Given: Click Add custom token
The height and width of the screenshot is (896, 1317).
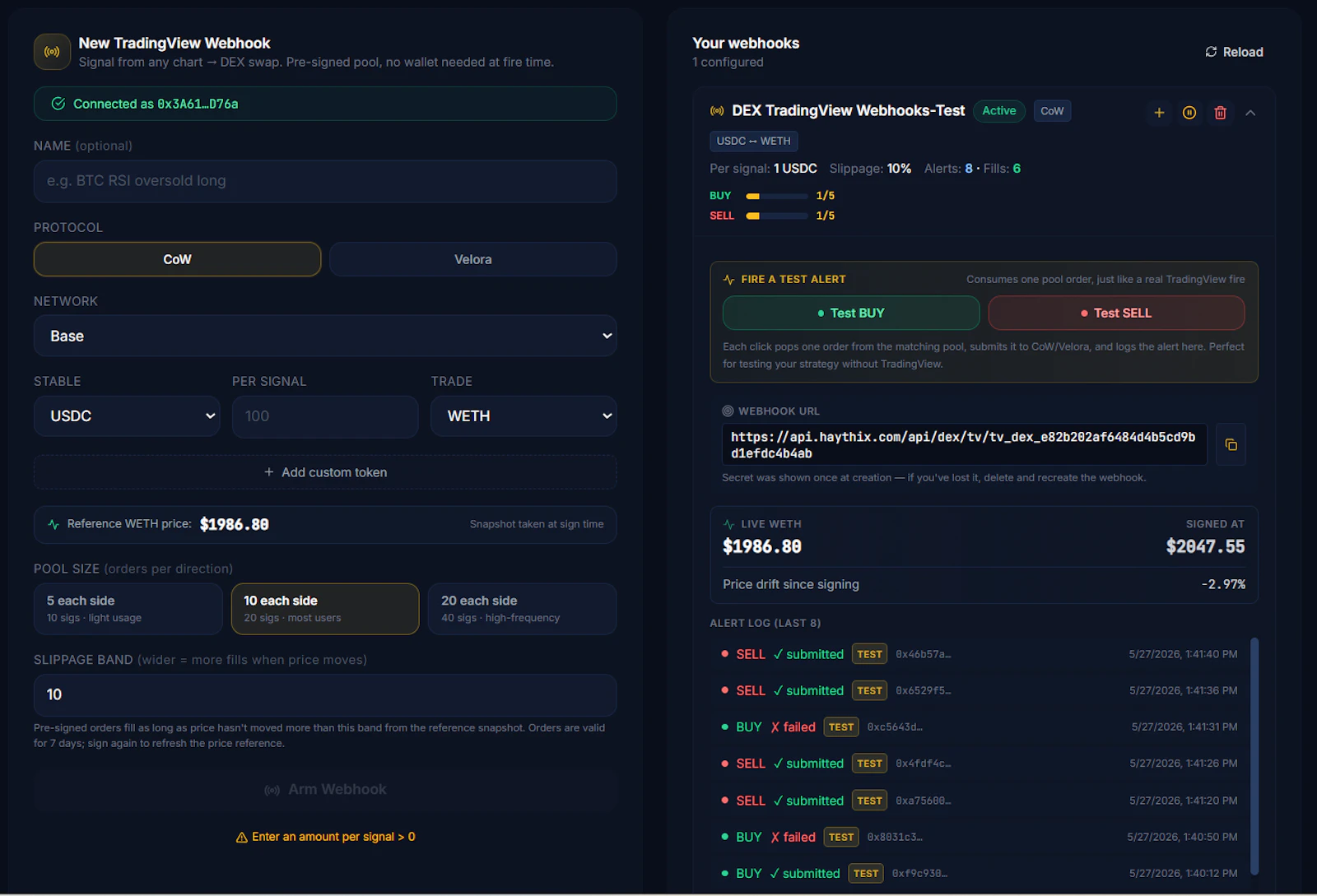Looking at the screenshot, I should pos(325,472).
